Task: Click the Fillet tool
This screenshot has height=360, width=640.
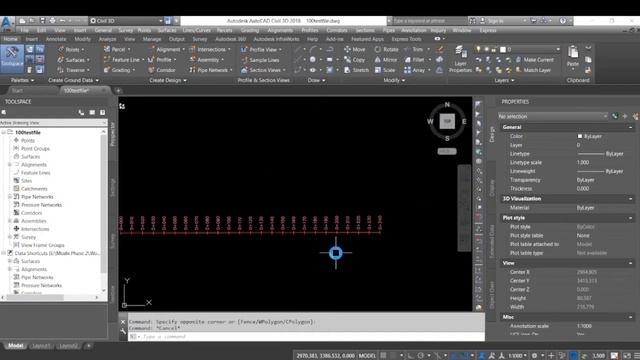Action: [415, 60]
